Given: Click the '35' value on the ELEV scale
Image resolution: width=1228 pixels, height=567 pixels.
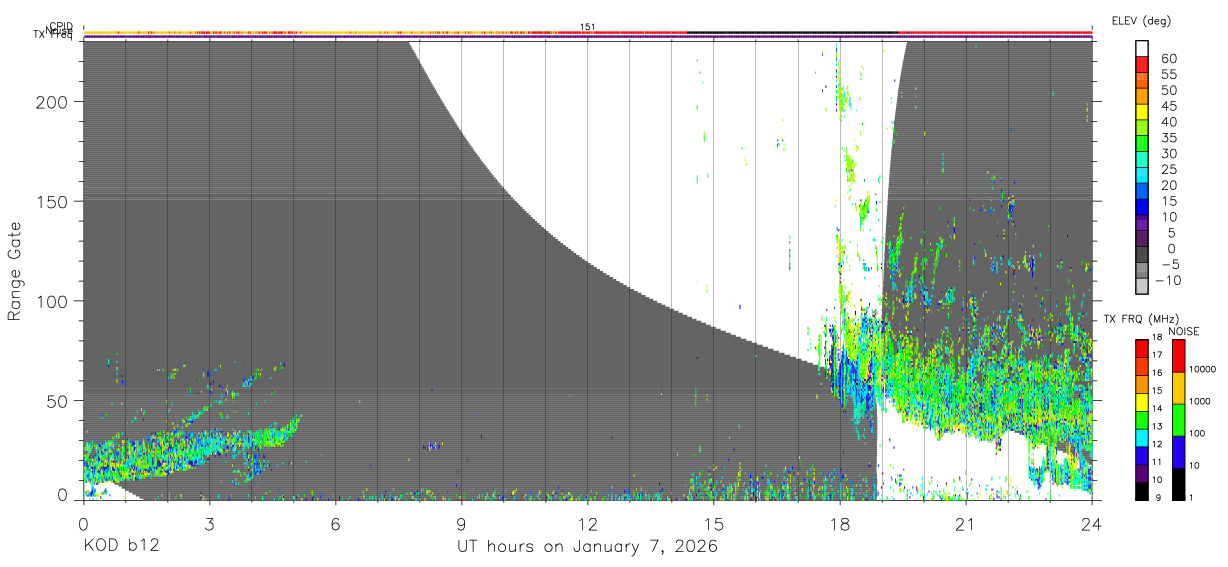Looking at the screenshot, I should [1168, 138].
